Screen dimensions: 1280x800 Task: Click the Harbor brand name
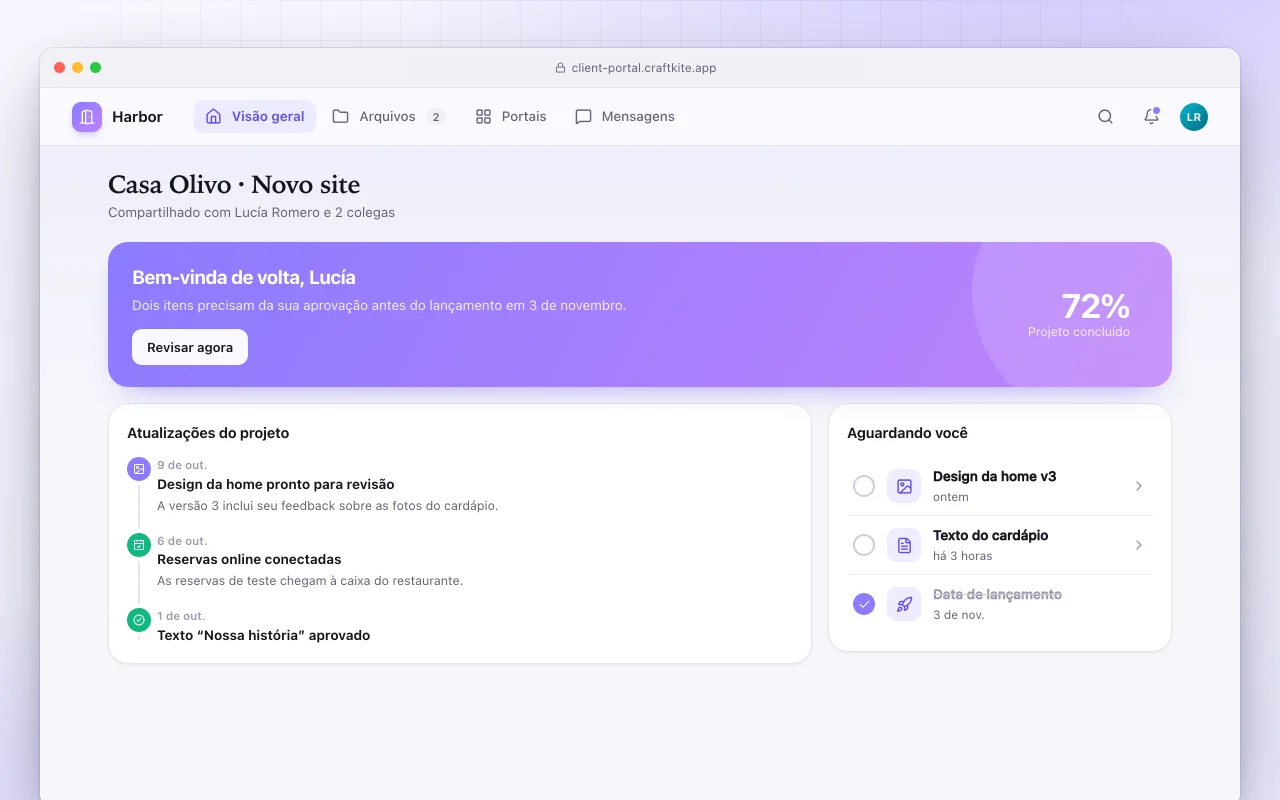point(137,117)
